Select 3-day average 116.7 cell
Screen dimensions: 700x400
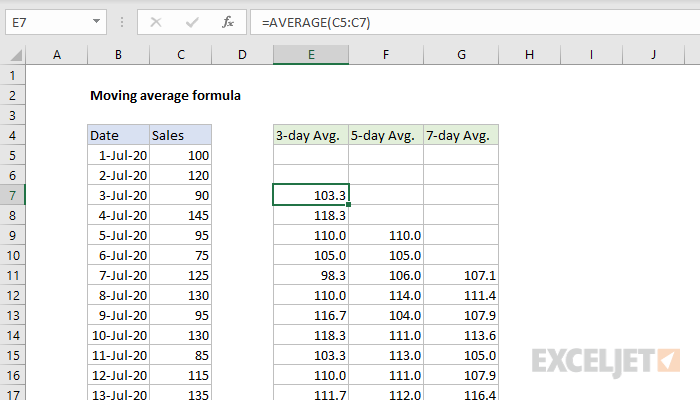pos(311,315)
